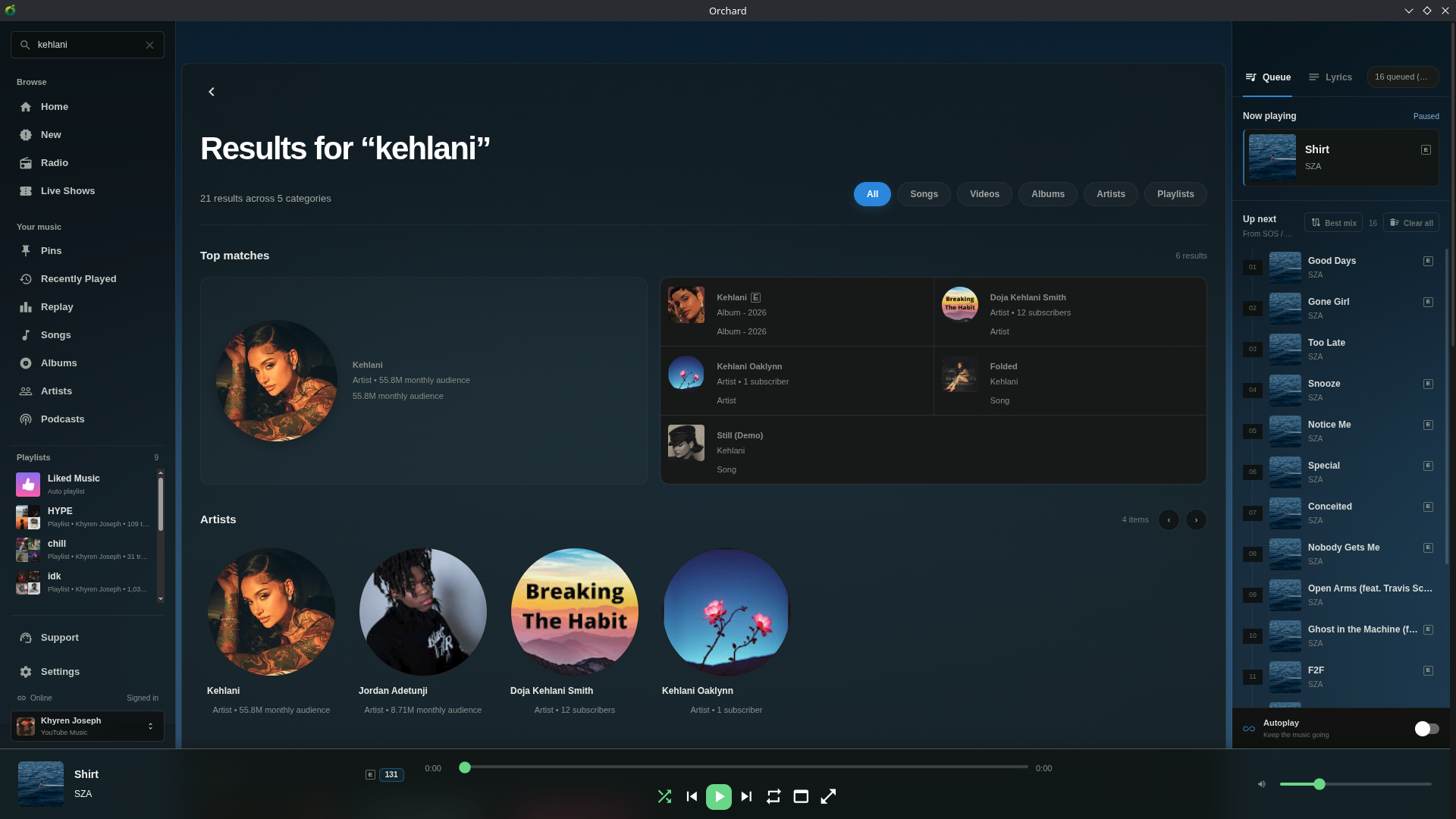Filter results by Songs
Image resolution: width=1456 pixels, height=819 pixels.
[x=924, y=194]
